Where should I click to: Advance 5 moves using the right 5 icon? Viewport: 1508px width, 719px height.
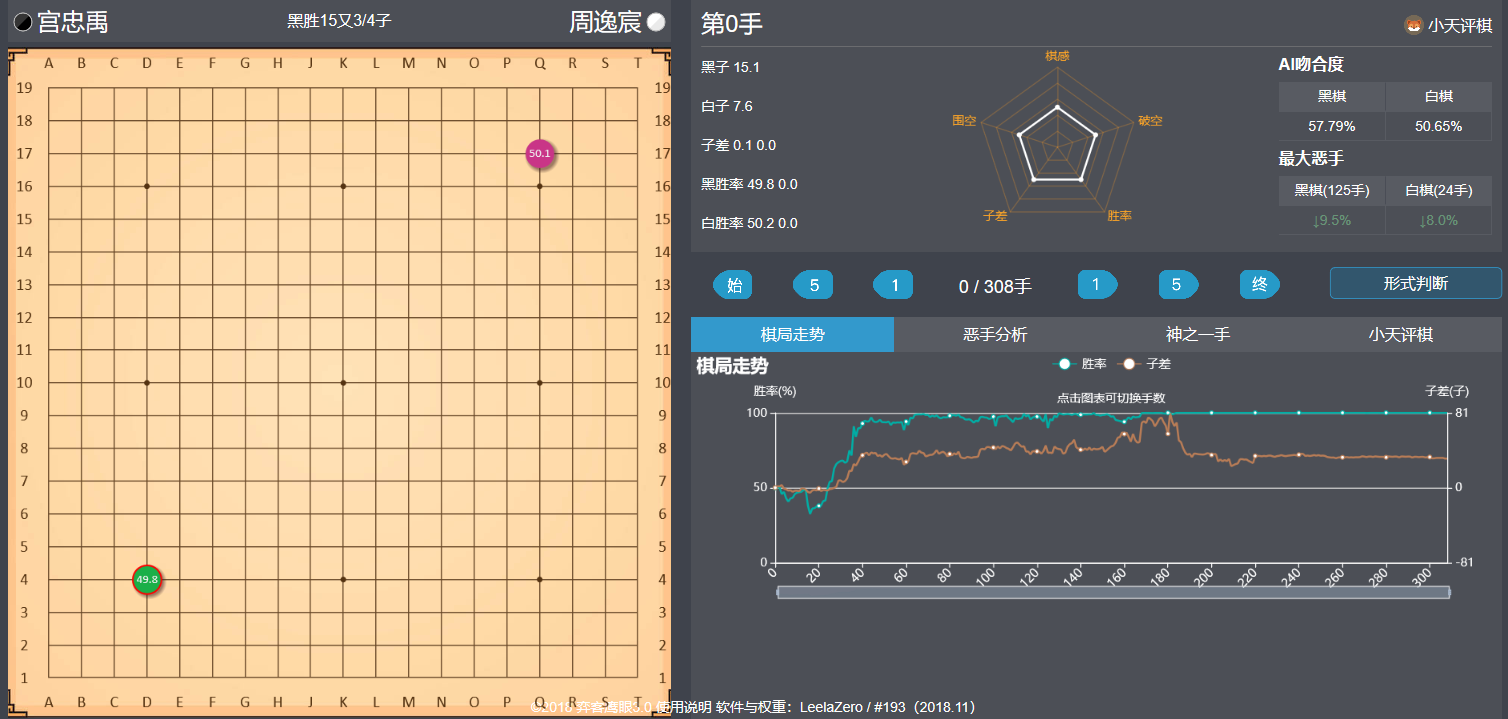[x=1178, y=284]
